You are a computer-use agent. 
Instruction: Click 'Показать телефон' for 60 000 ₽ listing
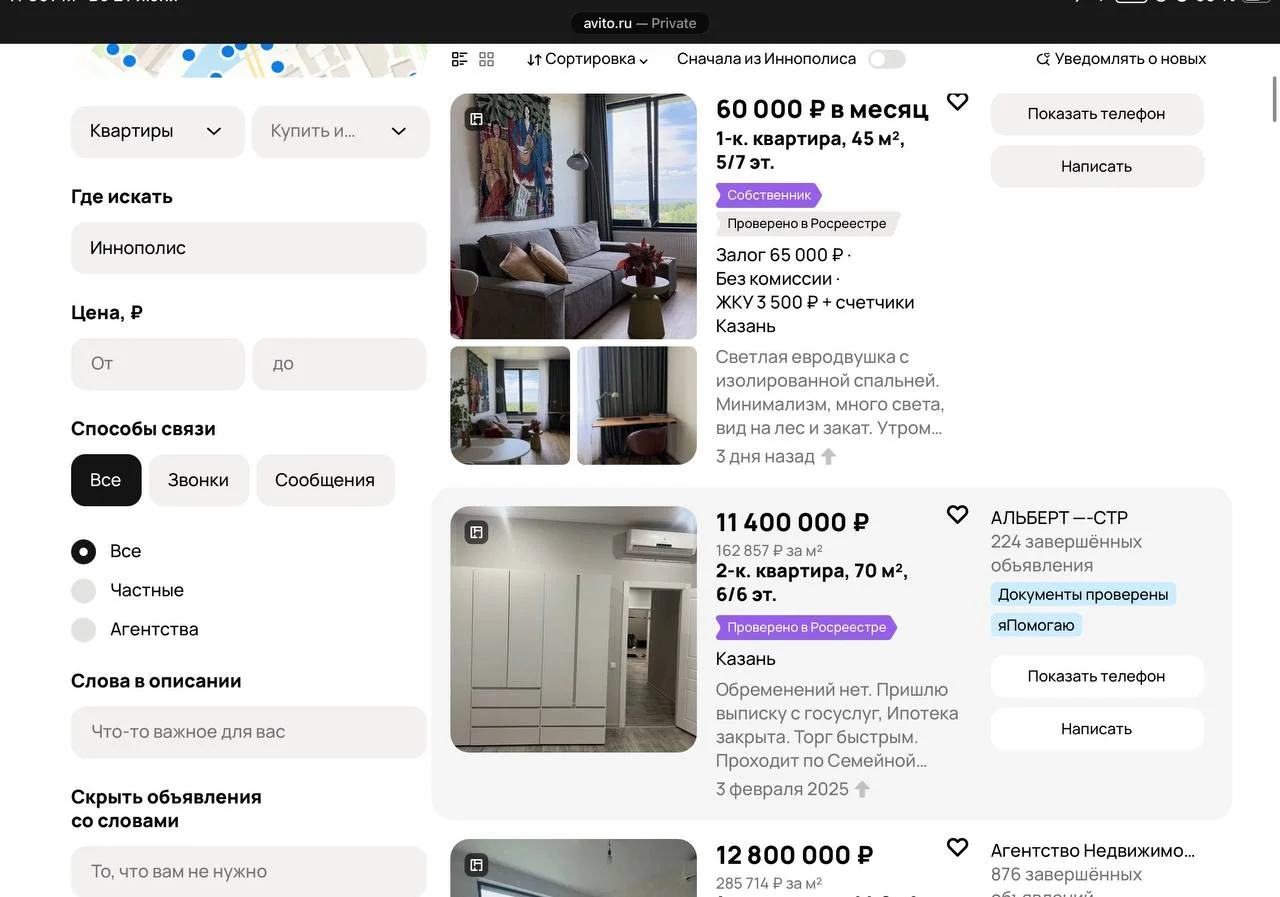(1097, 114)
